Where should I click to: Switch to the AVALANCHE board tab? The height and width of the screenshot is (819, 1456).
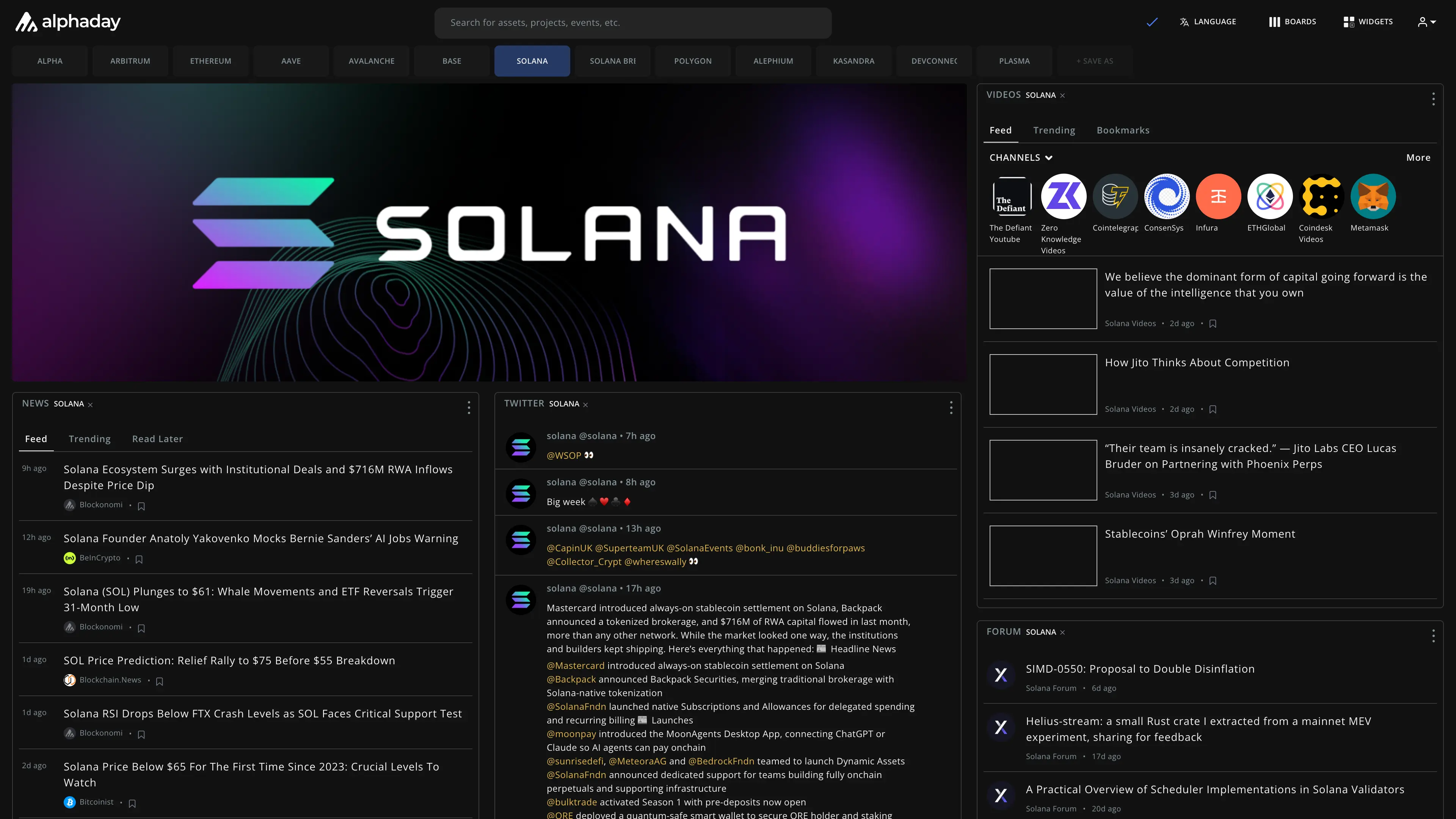[x=371, y=61]
